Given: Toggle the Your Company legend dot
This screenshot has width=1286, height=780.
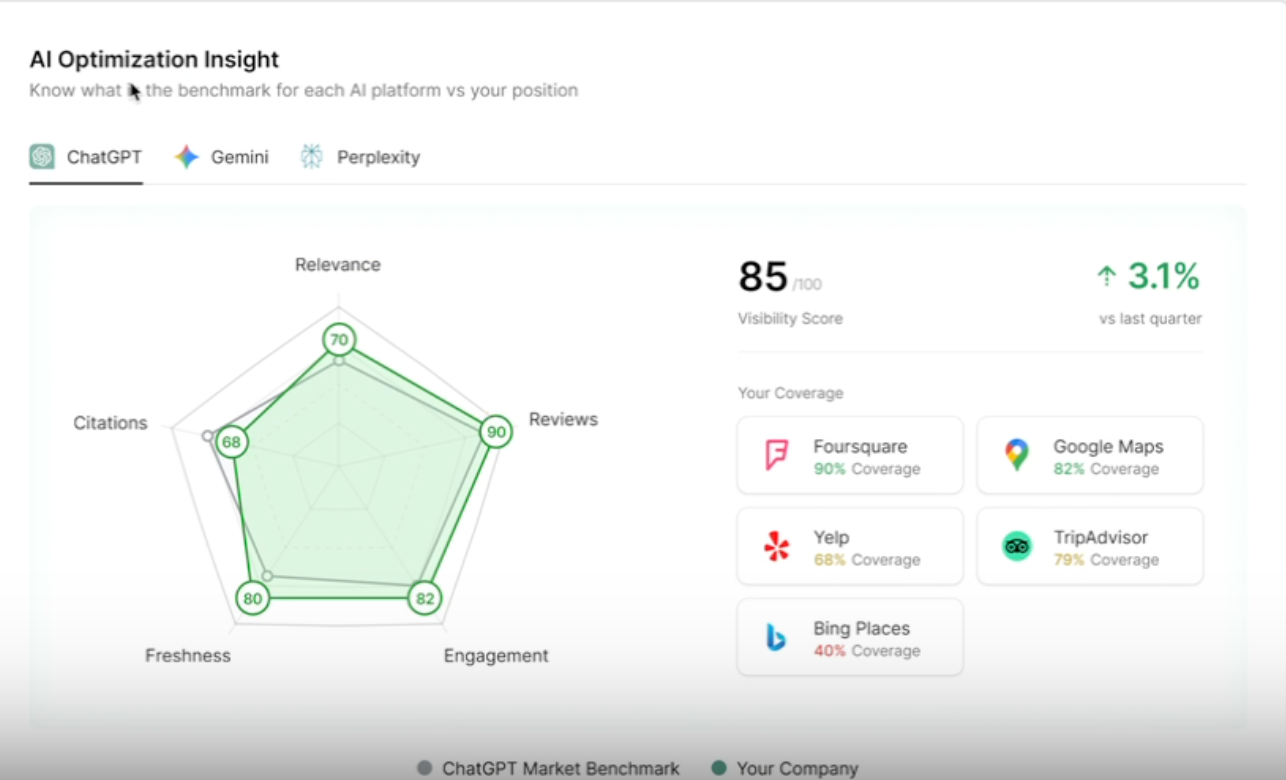Looking at the screenshot, I should (718, 768).
